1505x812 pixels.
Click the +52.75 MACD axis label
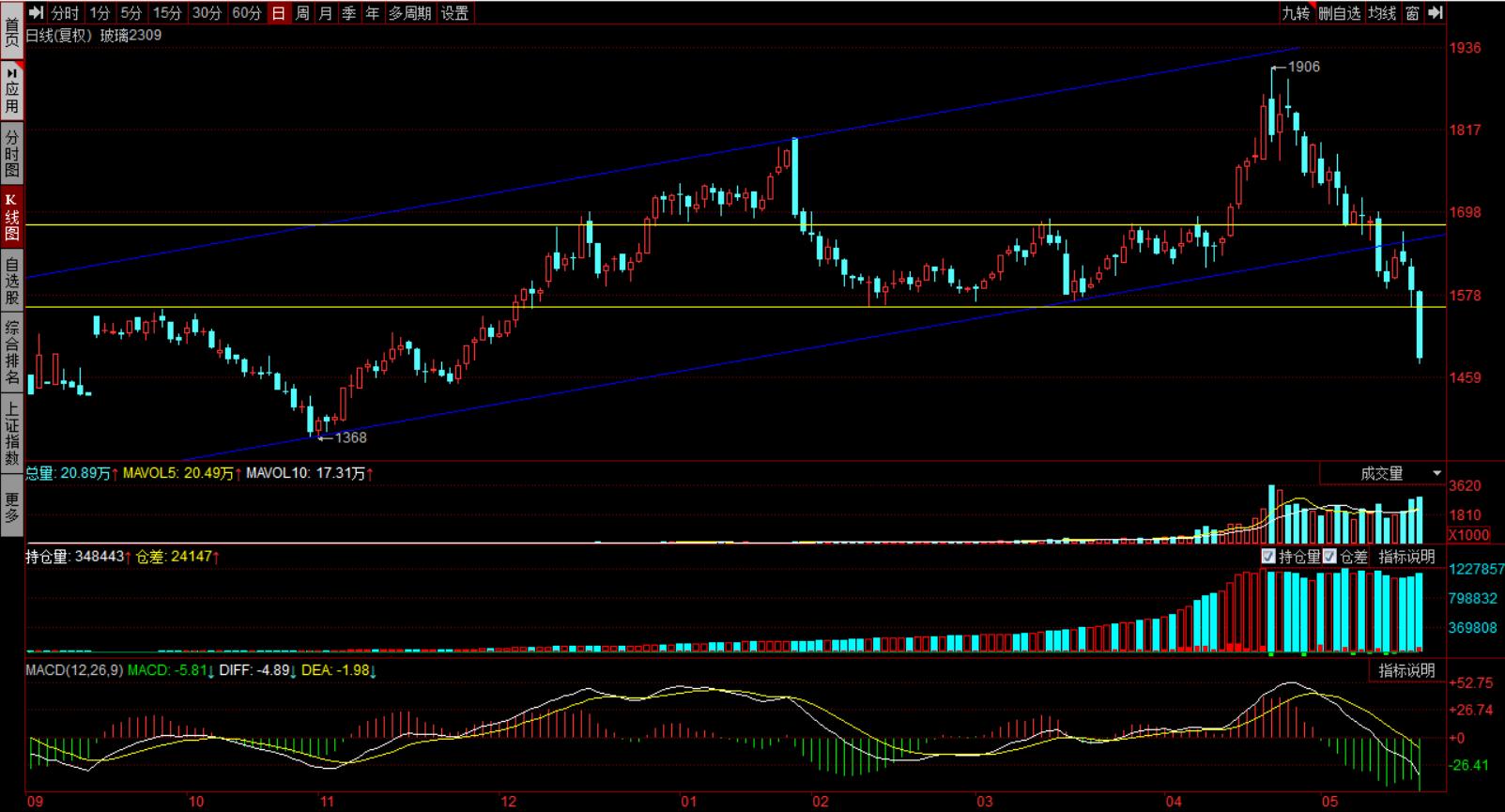coord(1471,682)
